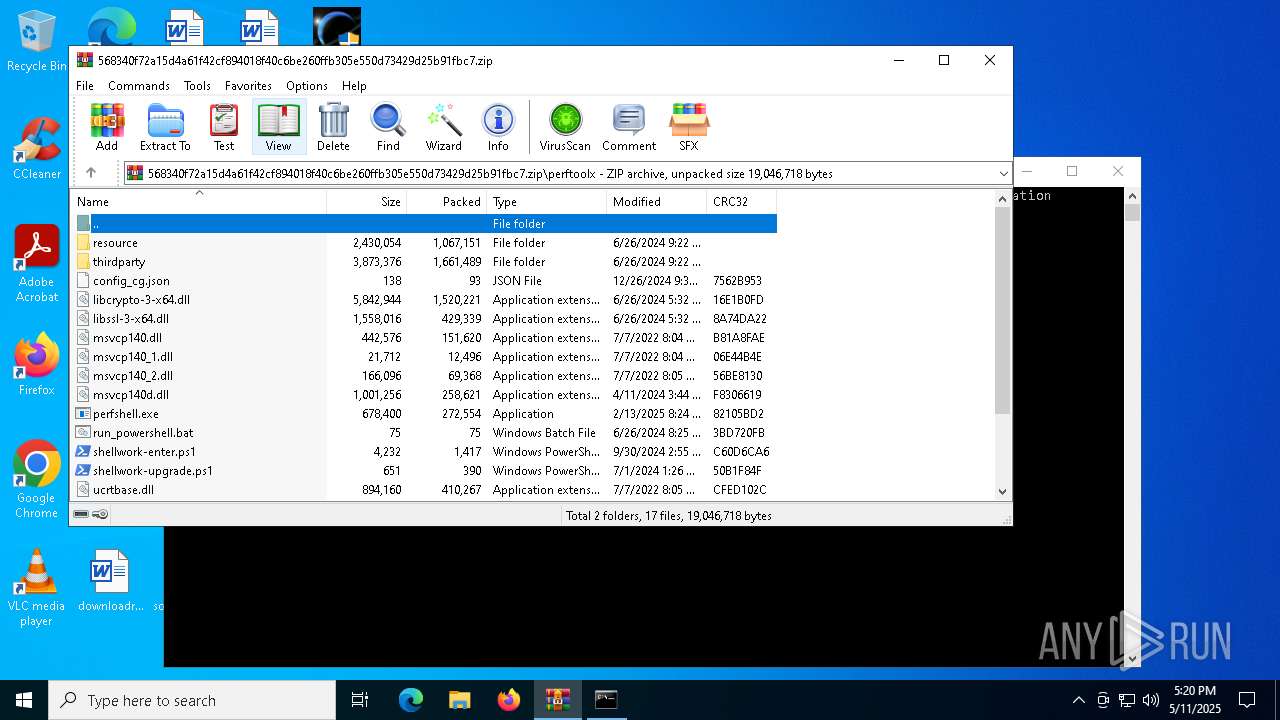Click the key icon in the status bar
Image resolution: width=1280 pixels, height=720 pixels.
100,514
